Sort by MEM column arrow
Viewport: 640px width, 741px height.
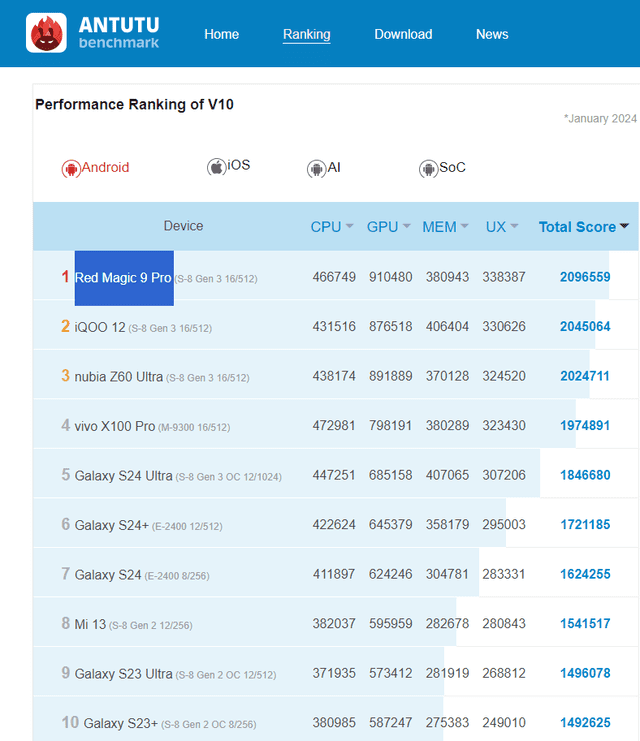coord(464,226)
